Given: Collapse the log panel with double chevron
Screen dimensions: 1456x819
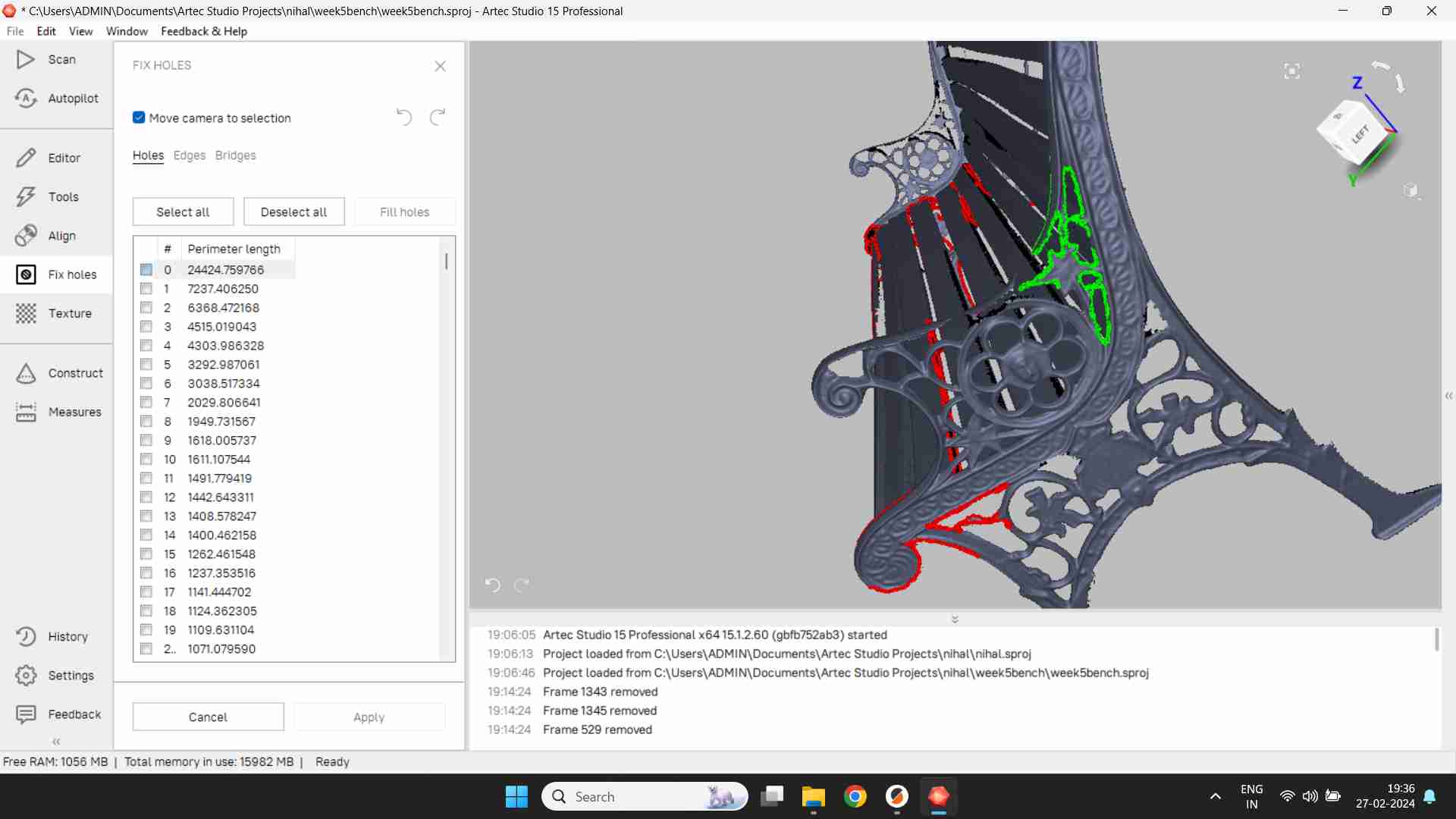Looking at the screenshot, I should pyautogui.click(x=955, y=620).
